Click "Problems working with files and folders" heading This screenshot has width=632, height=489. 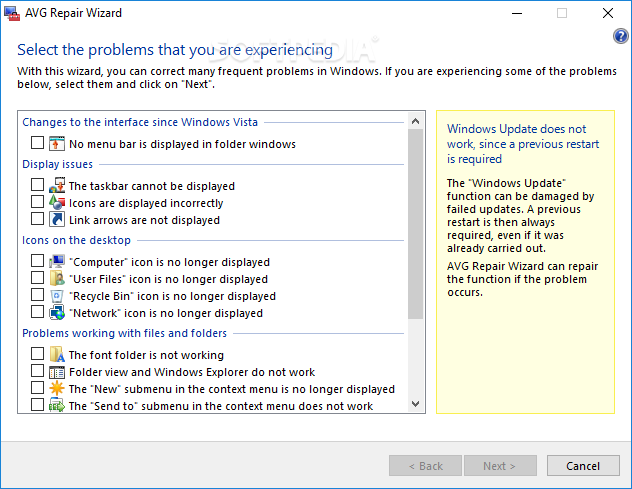point(125,333)
